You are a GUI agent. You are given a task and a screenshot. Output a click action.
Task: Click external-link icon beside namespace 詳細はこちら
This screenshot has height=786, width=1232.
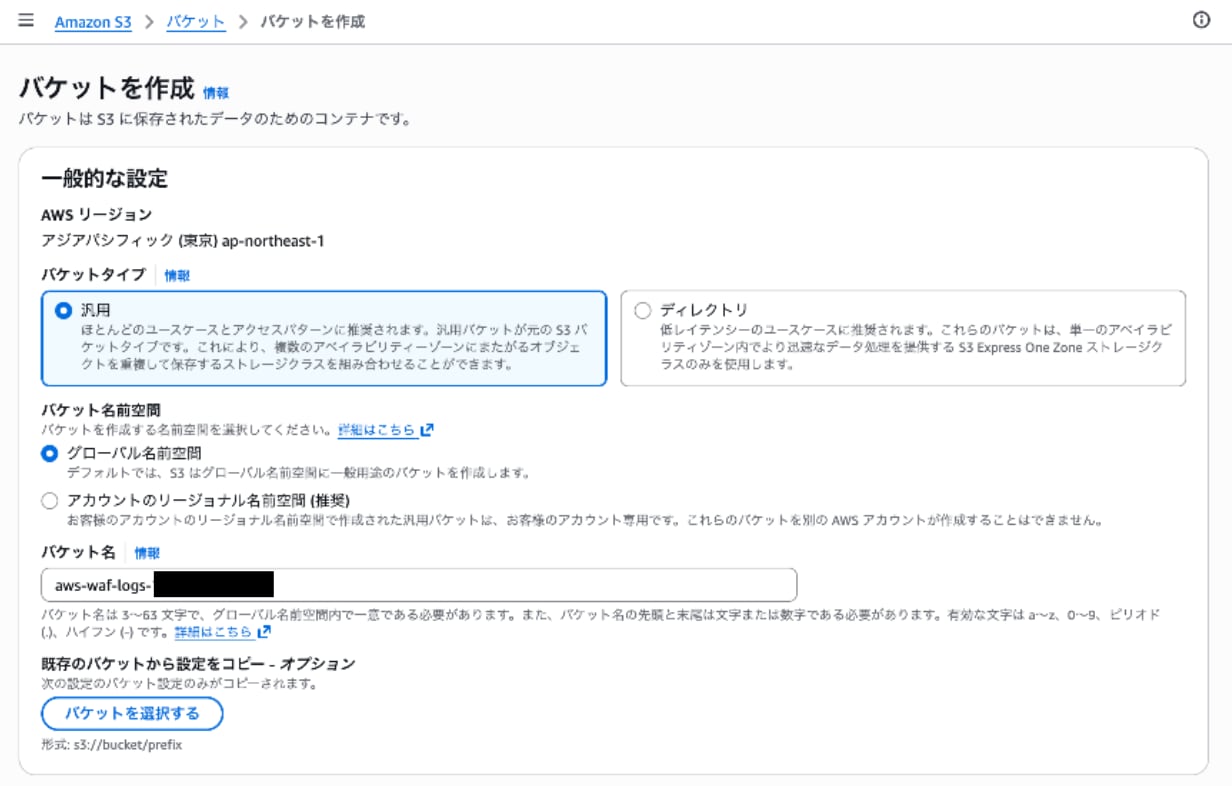pos(428,430)
